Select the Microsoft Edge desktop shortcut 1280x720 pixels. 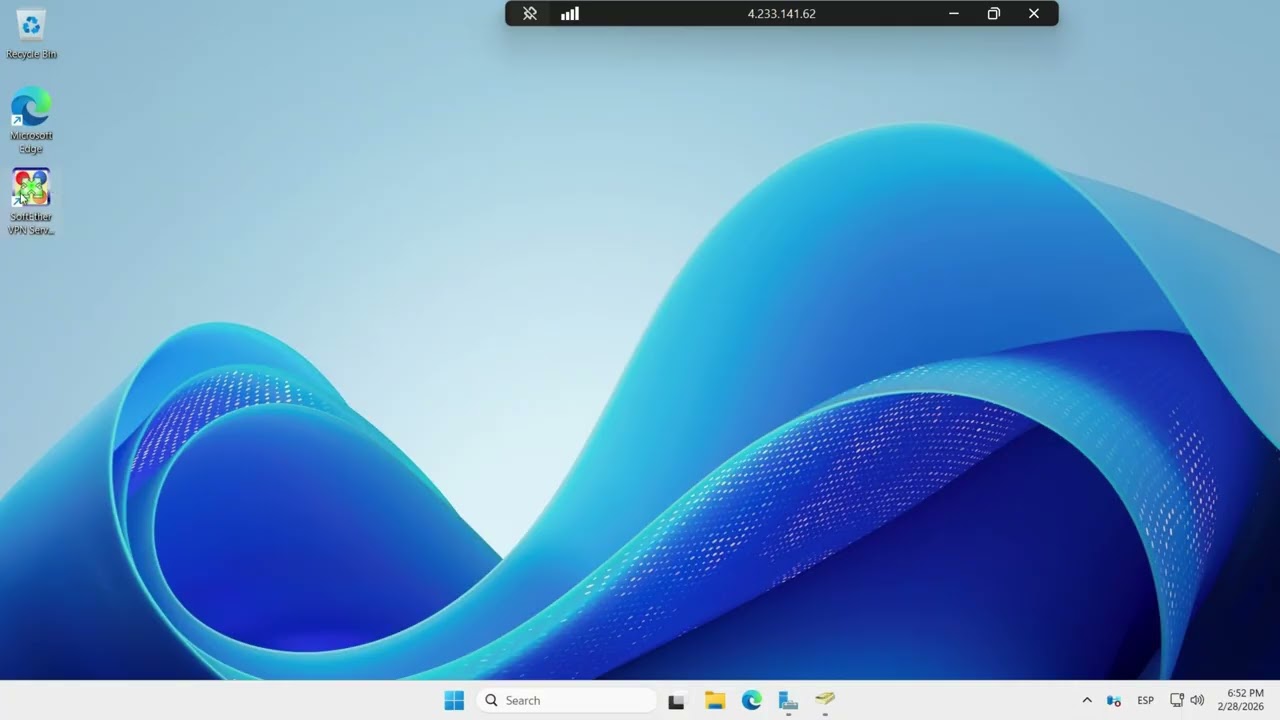tap(31, 122)
